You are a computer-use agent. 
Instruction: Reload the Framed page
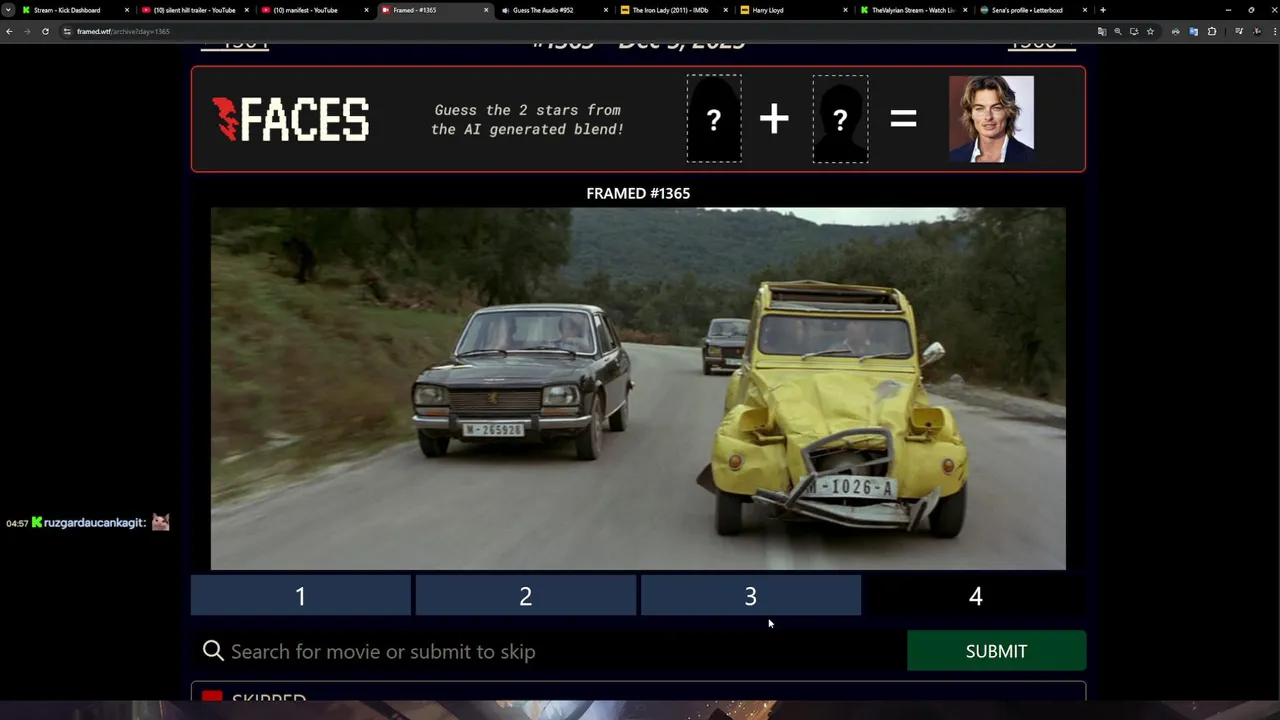pos(45,31)
